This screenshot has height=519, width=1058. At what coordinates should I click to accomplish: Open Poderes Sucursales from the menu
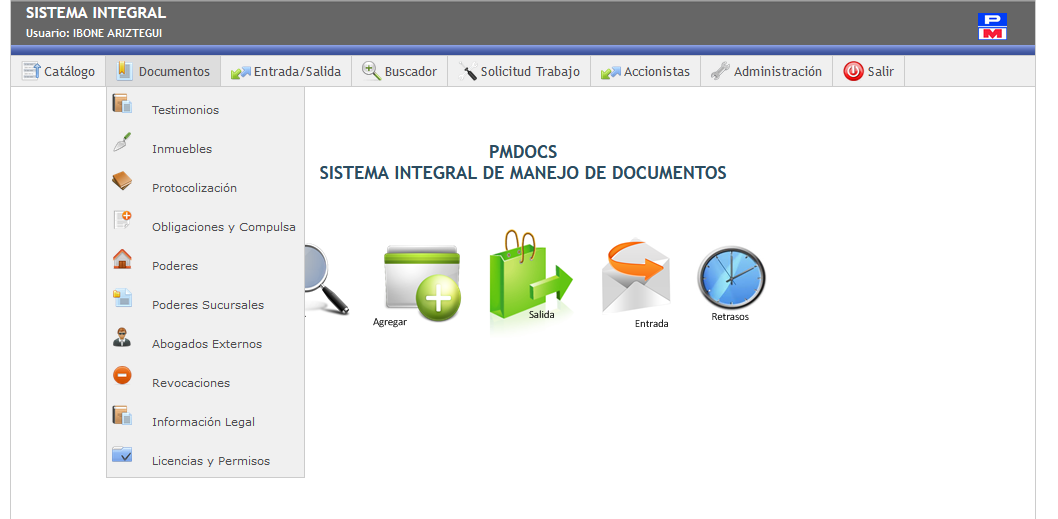(x=208, y=305)
